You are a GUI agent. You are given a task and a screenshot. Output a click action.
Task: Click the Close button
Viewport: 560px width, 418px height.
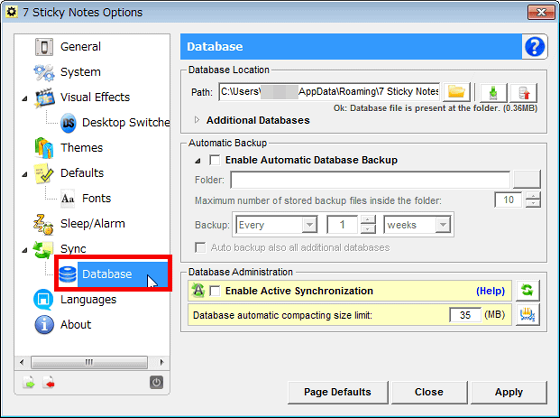[429, 392]
